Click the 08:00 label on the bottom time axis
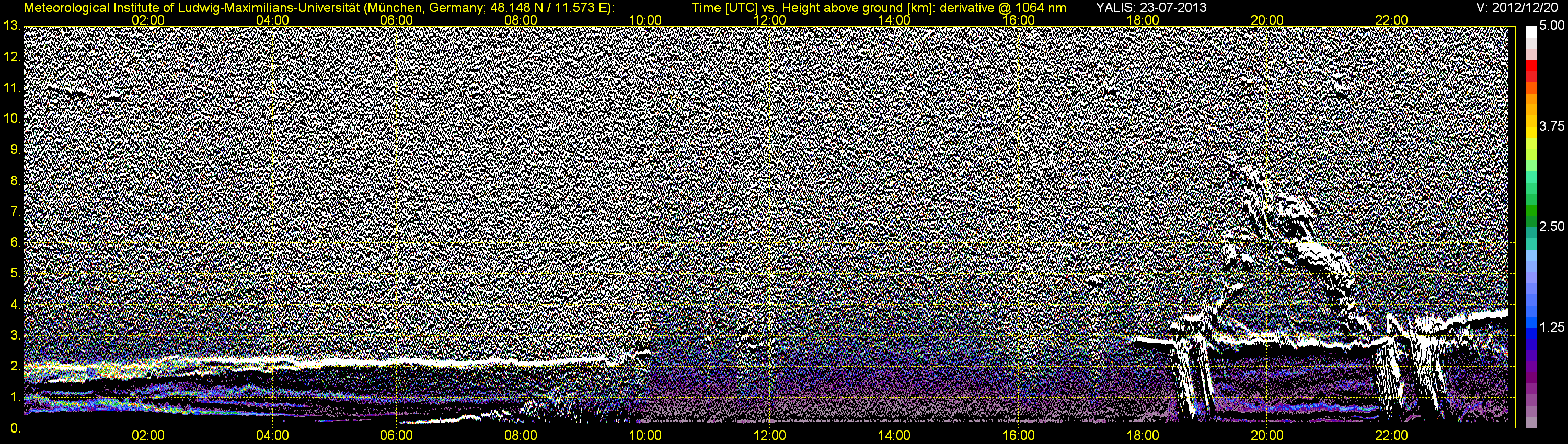 pyautogui.click(x=521, y=436)
